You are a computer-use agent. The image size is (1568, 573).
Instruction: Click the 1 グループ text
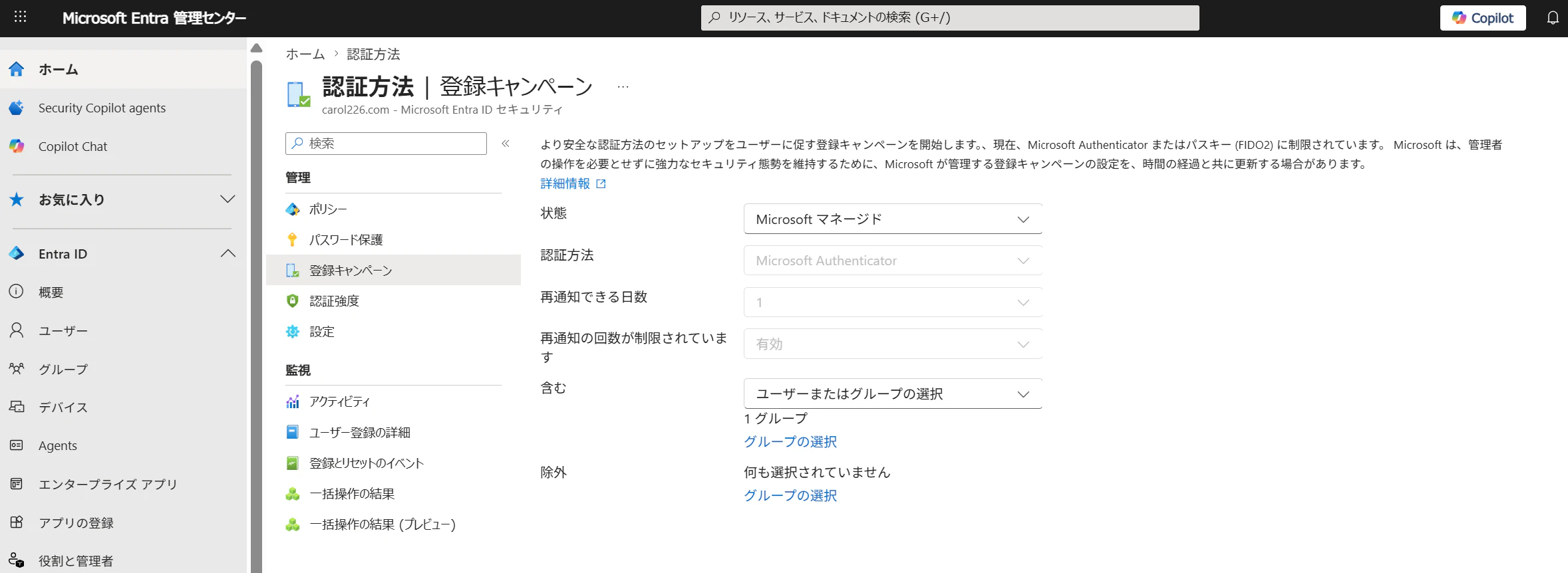776,418
